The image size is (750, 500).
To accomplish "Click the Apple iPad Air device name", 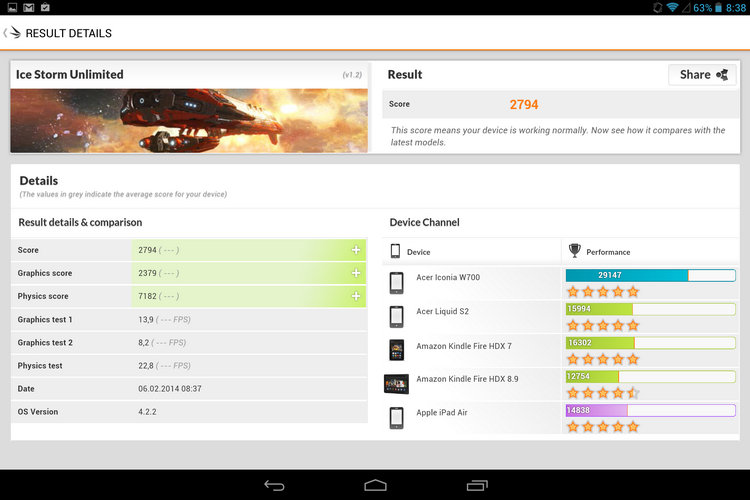I will point(441,412).
